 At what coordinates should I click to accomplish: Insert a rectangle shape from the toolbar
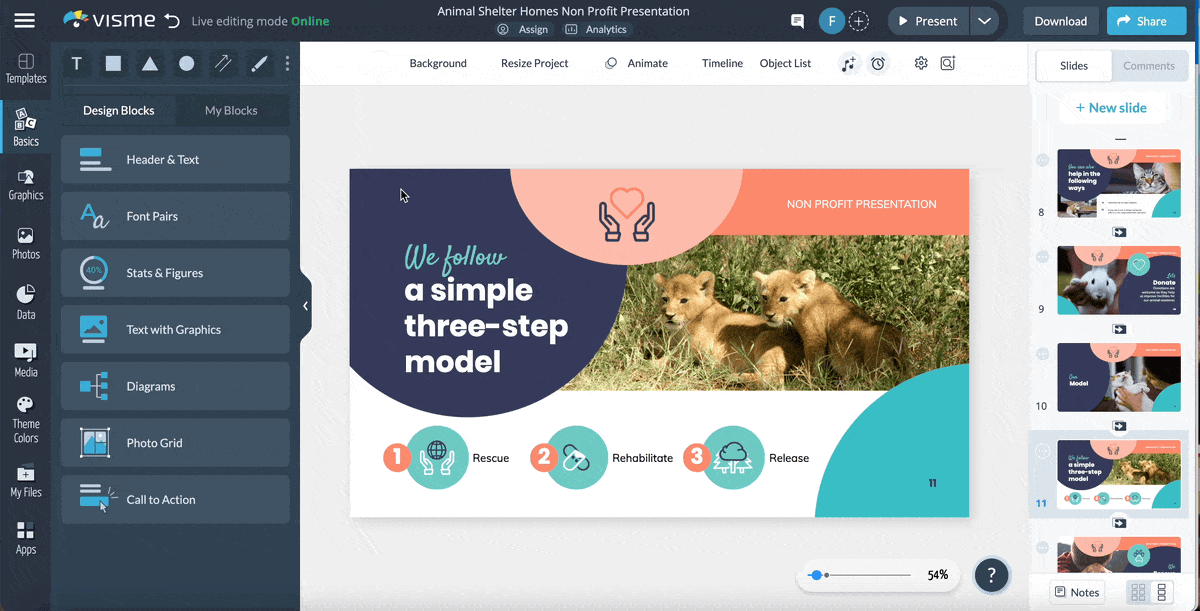[113, 63]
